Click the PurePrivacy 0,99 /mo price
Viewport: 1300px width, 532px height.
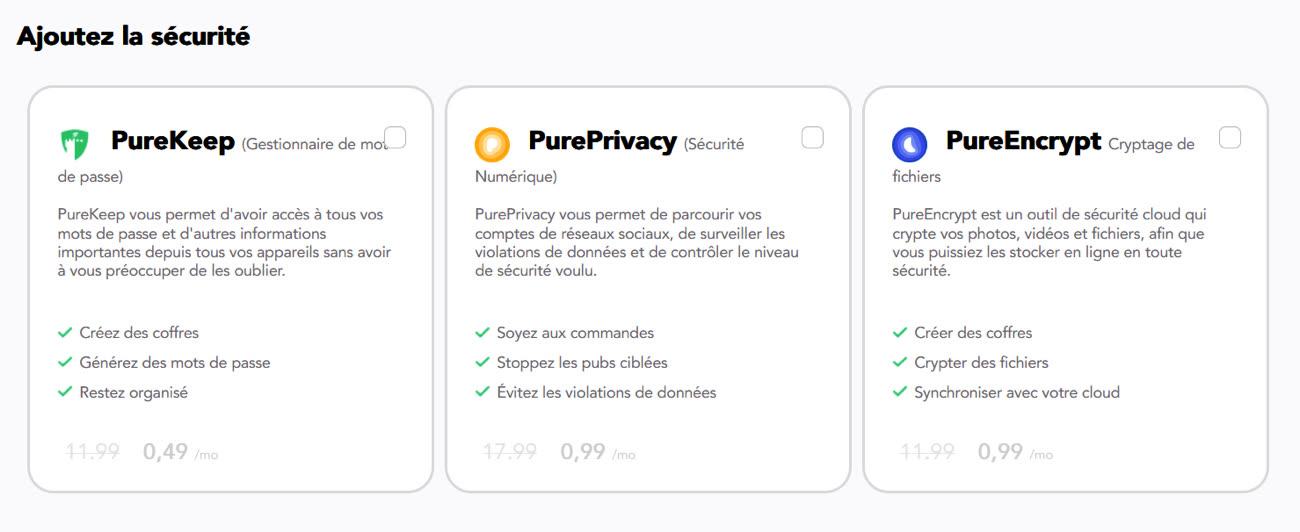pos(598,452)
